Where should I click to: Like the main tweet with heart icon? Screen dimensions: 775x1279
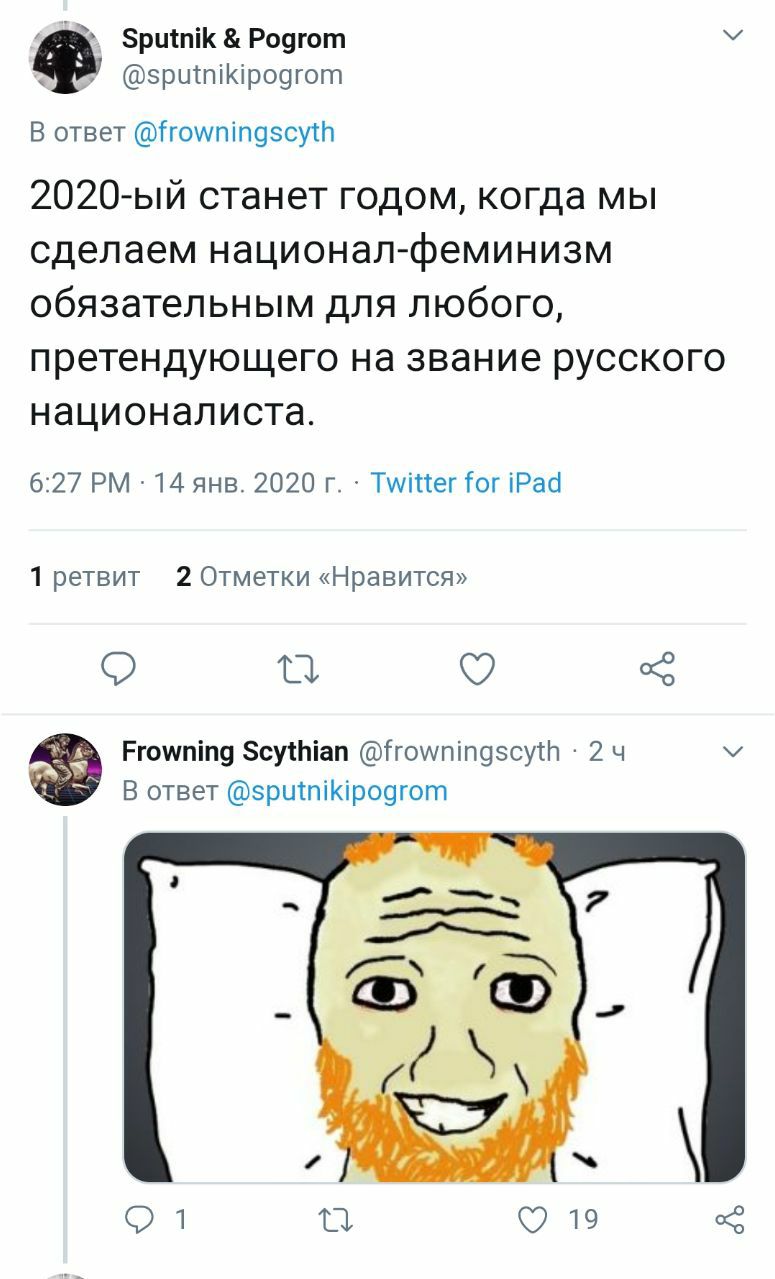[477, 669]
